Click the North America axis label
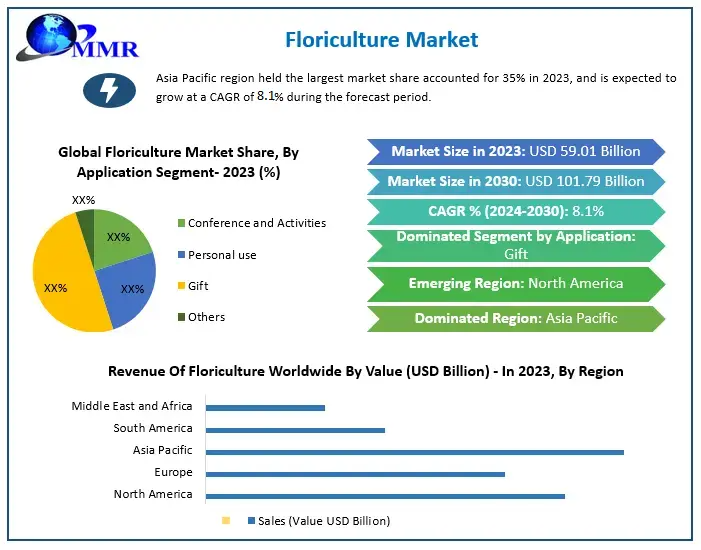Image resolution: width=701 pixels, height=550 pixels. pos(153,494)
